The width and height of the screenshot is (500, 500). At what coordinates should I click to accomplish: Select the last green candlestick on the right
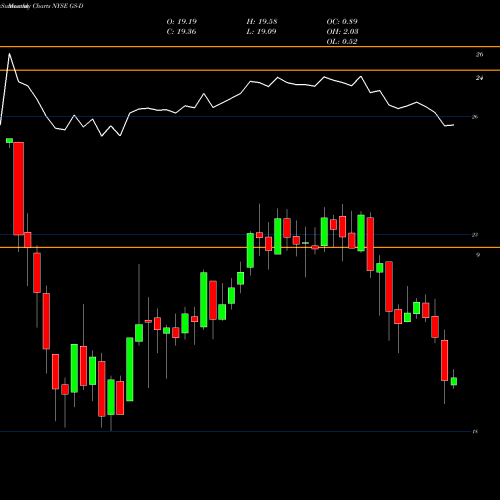tap(454, 381)
